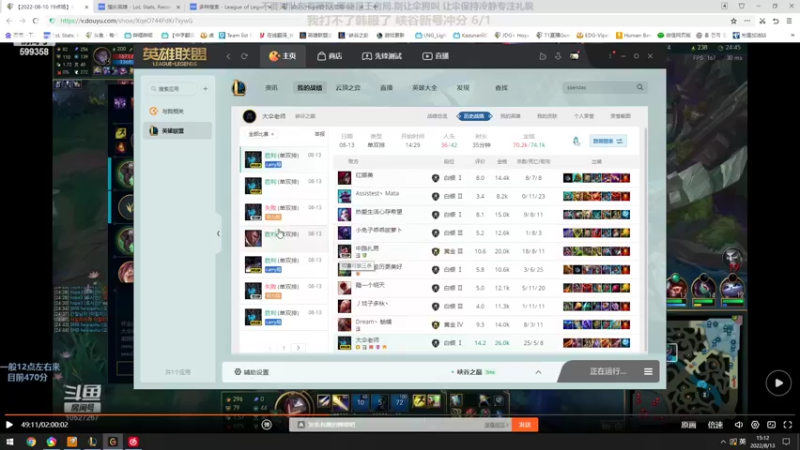Image resolution: width=800 pixels, height=450 pixels.
Task: Click the green share icon beside 数据图表
Action: 577,141
